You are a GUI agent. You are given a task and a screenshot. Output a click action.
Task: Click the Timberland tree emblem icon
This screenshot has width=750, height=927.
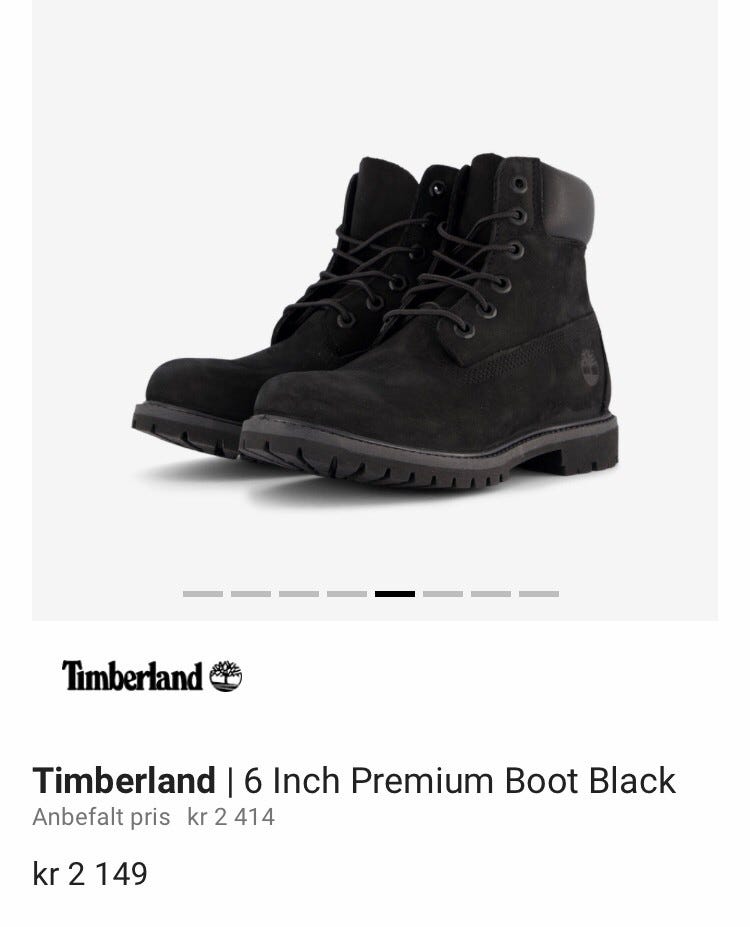226,676
